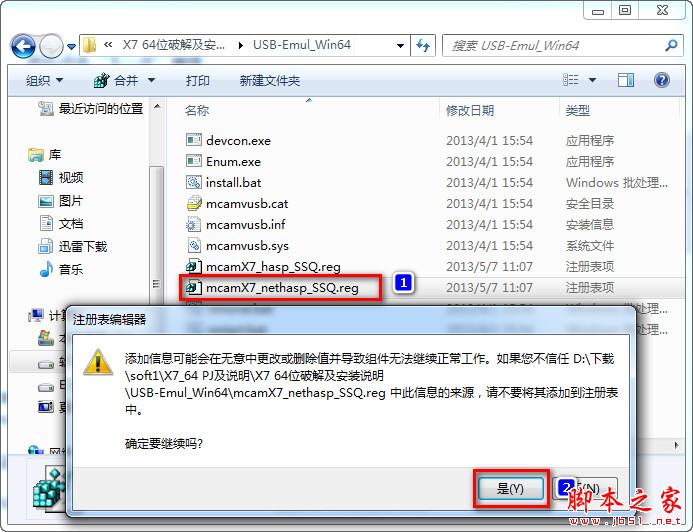Click the 视频 library film icon
The width and height of the screenshot is (693, 532).
[x=46, y=177]
